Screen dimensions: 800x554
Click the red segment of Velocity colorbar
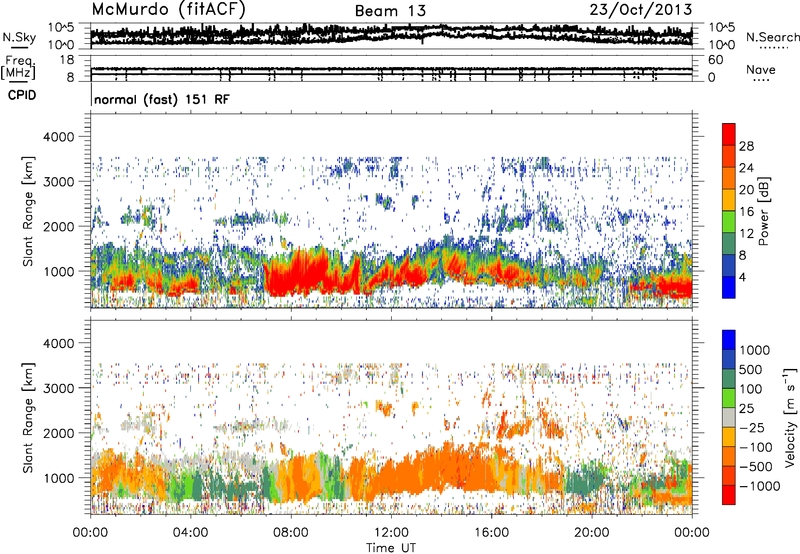point(729,495)
